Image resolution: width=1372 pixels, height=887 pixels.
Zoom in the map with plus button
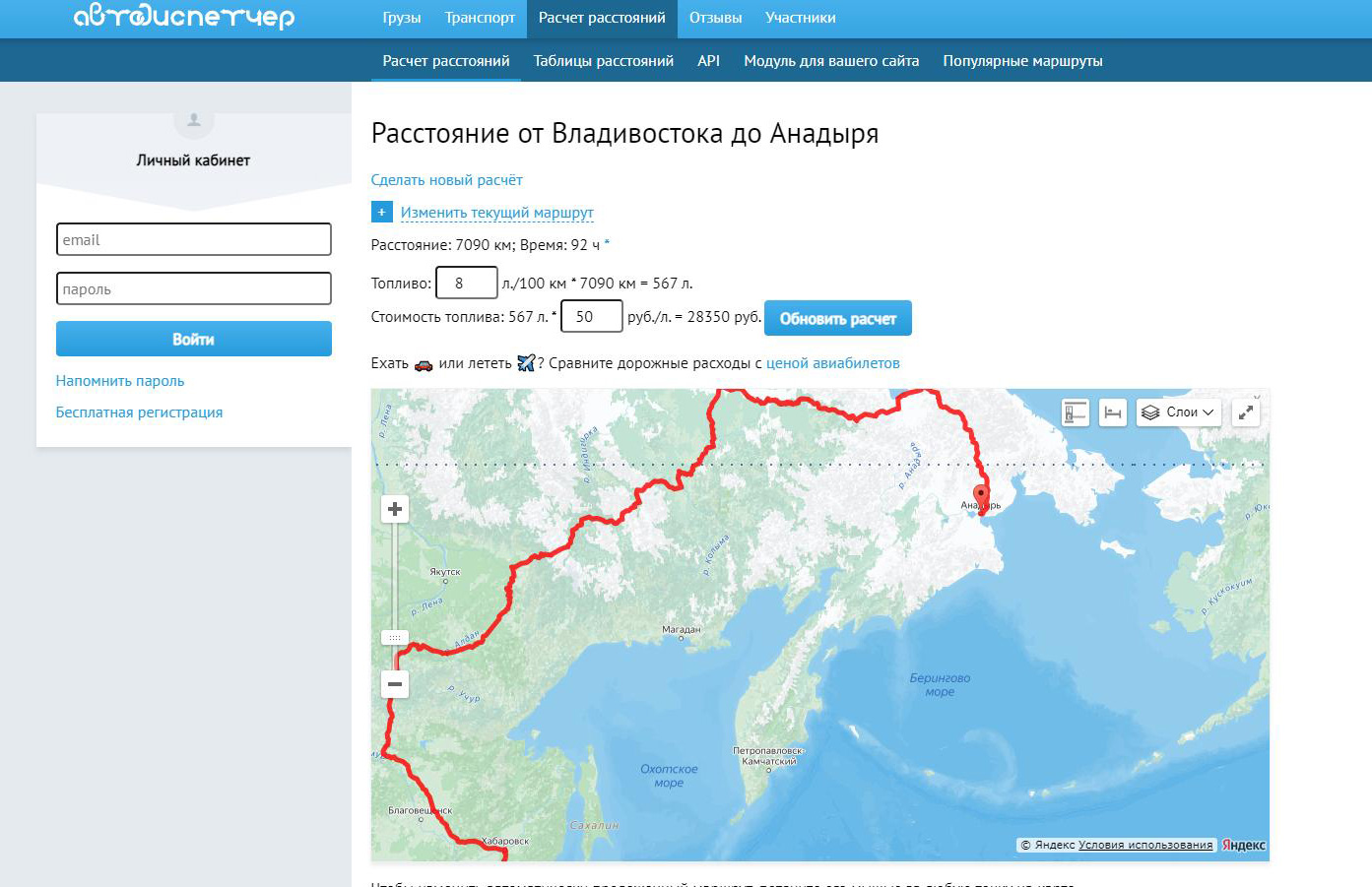click(395, 509)
